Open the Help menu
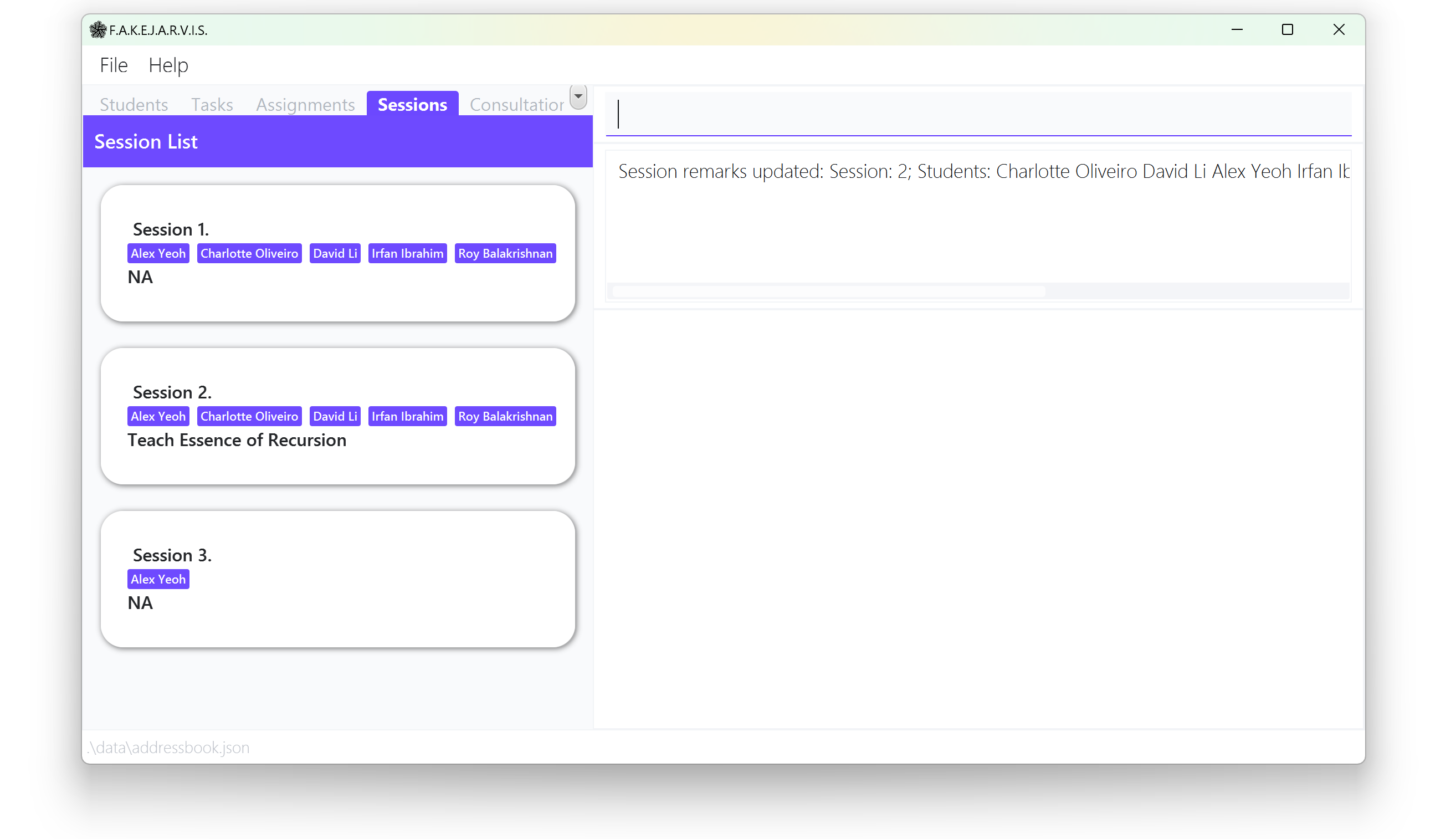Screen dimensions: 1456x839 (x=168, y=65)
